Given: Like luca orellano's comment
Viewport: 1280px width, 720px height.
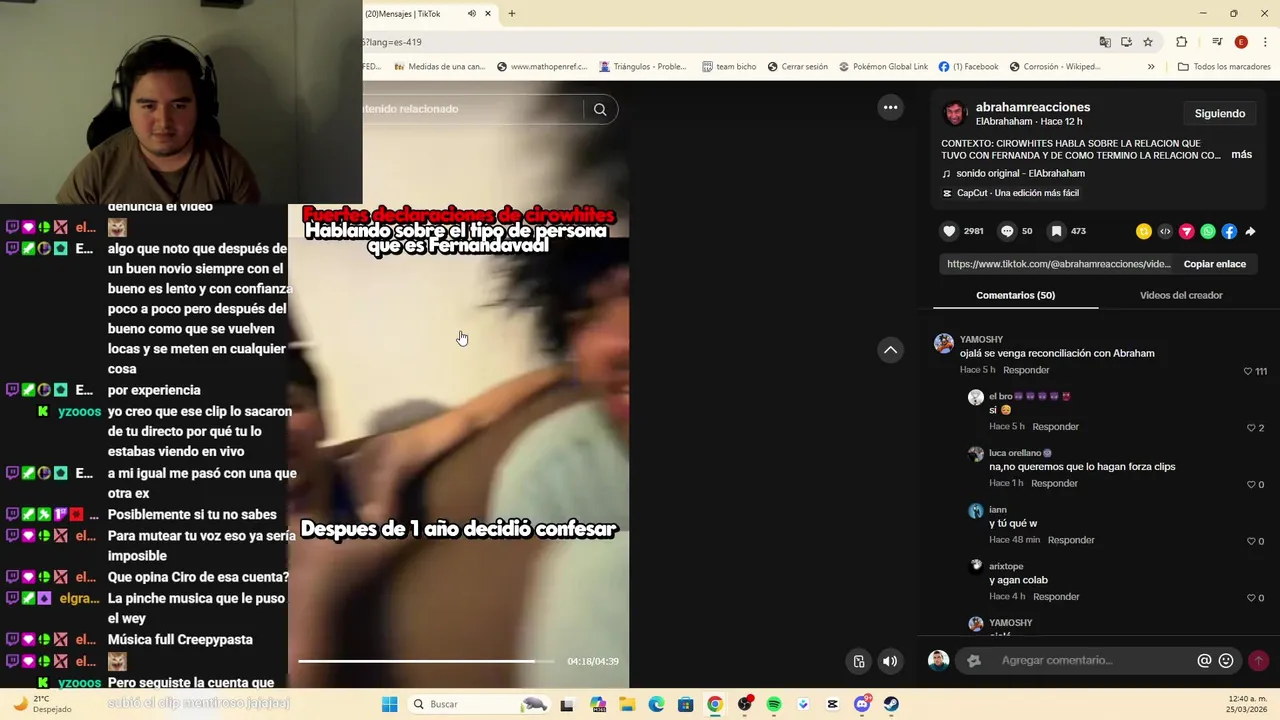Looking at the screenshot, I should [x=1250, y=485].
